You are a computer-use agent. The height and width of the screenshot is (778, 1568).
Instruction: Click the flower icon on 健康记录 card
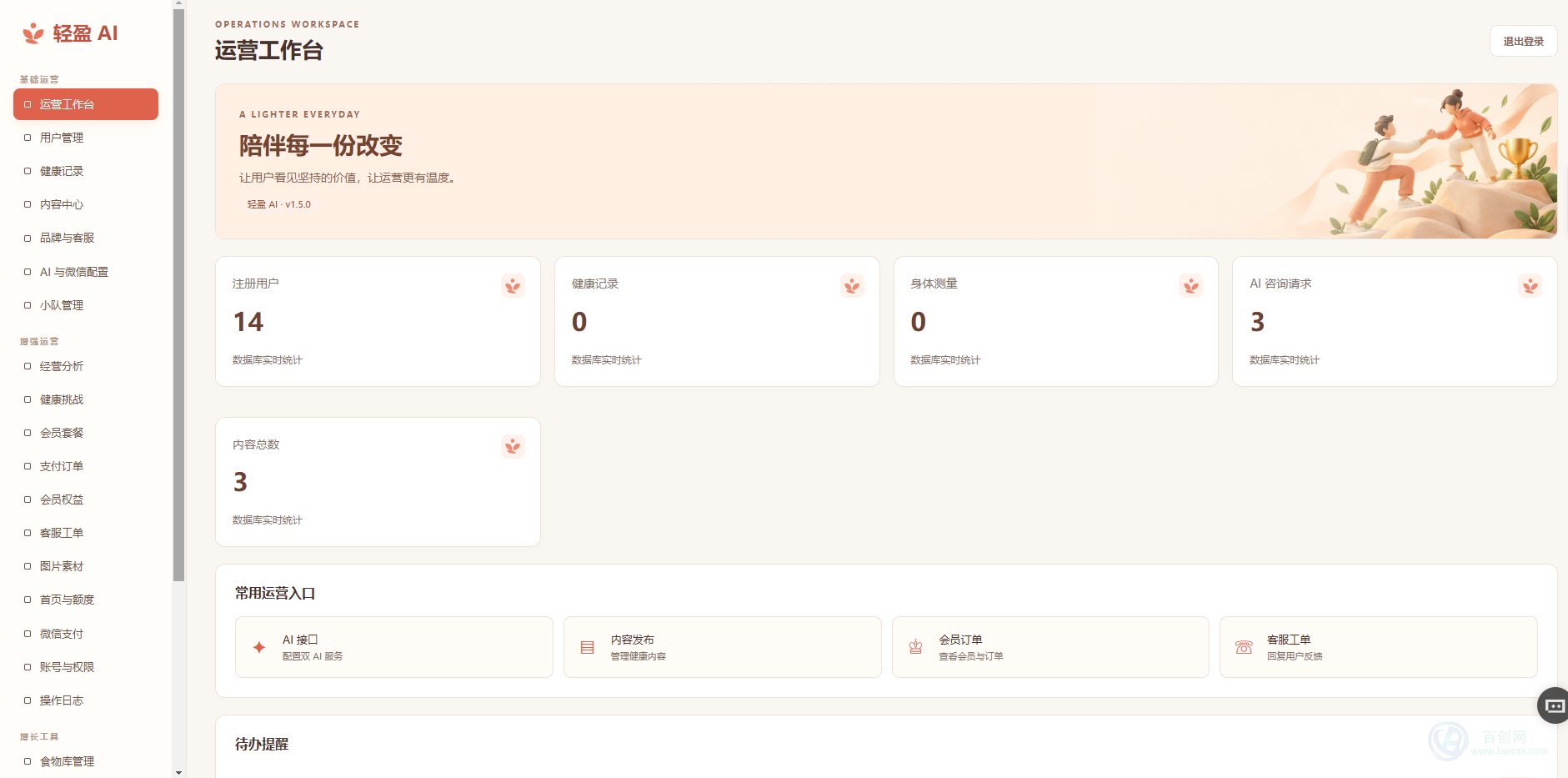coord(852,286)
